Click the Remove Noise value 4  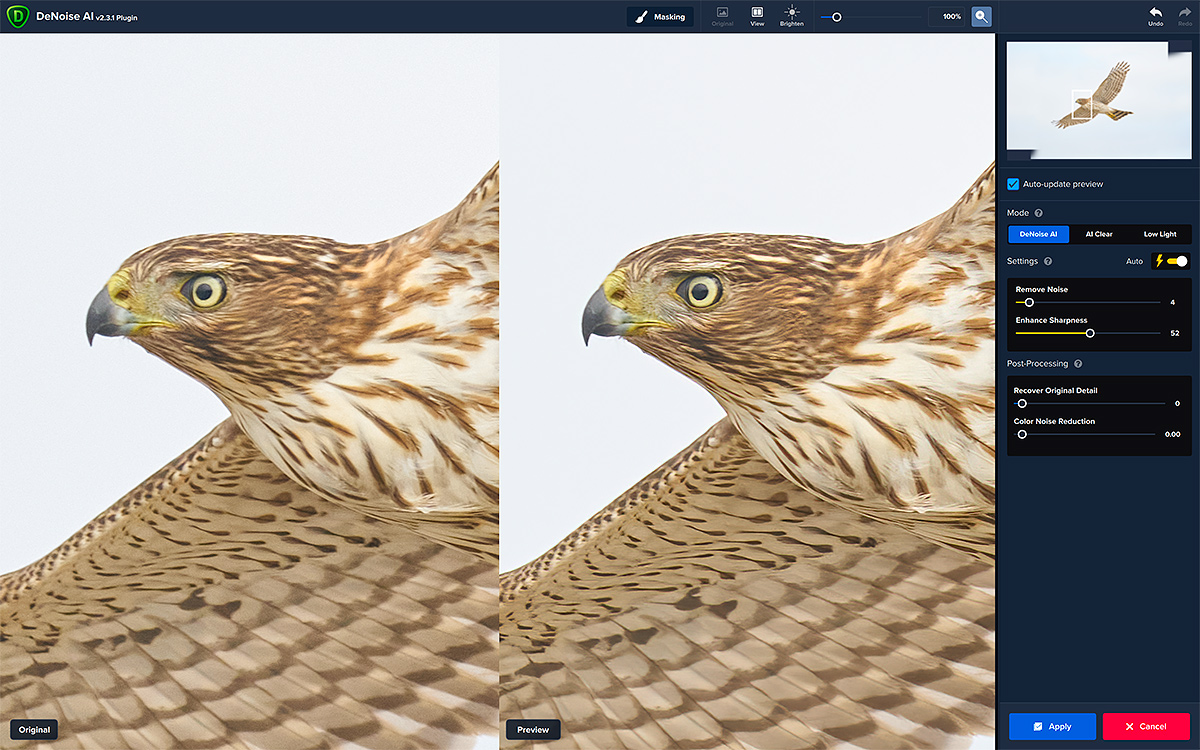1172,302
